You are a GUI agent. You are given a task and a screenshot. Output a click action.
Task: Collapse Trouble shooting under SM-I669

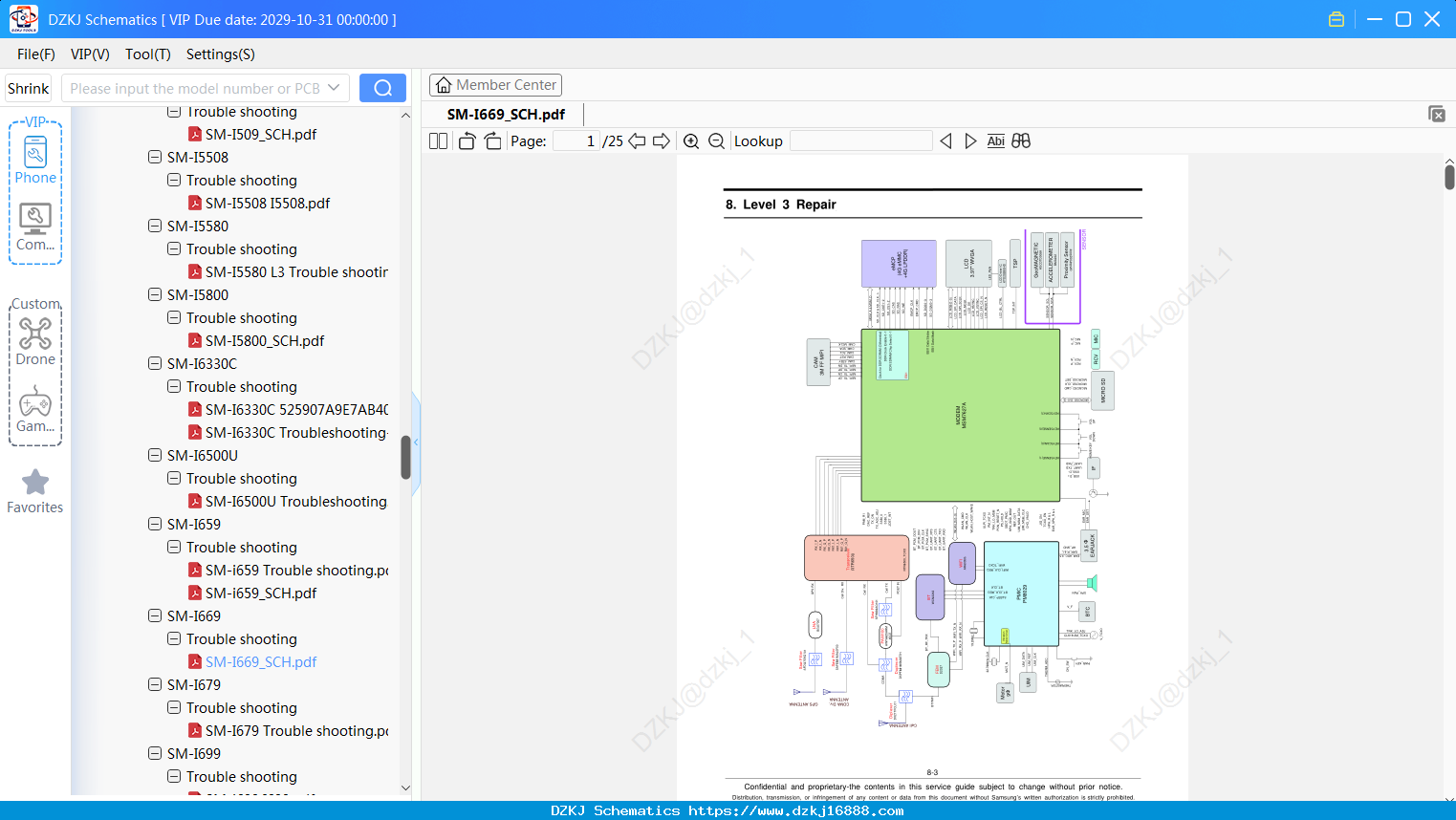[174, 639]
